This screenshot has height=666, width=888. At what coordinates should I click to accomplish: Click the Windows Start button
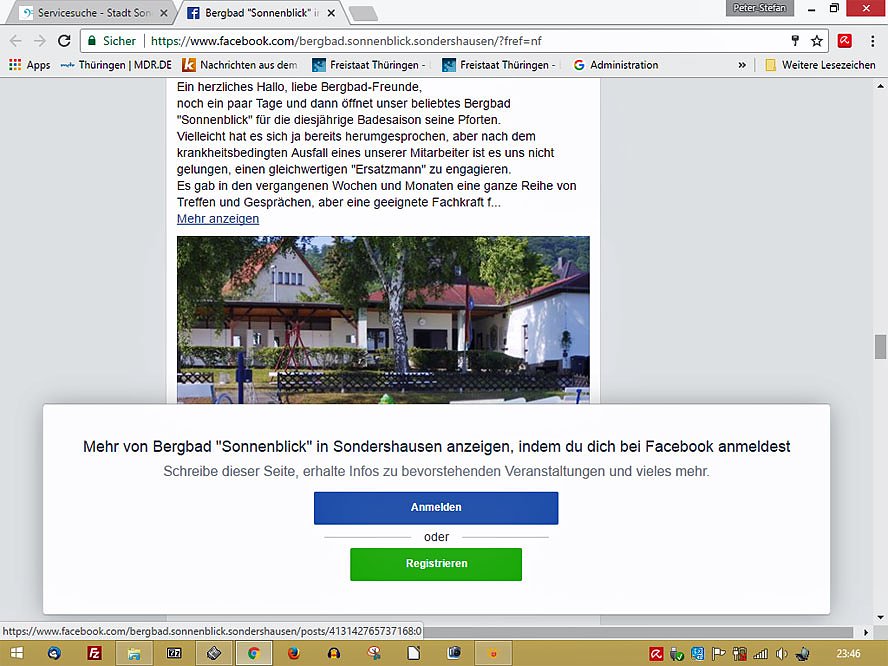click(x=16, y=653)
